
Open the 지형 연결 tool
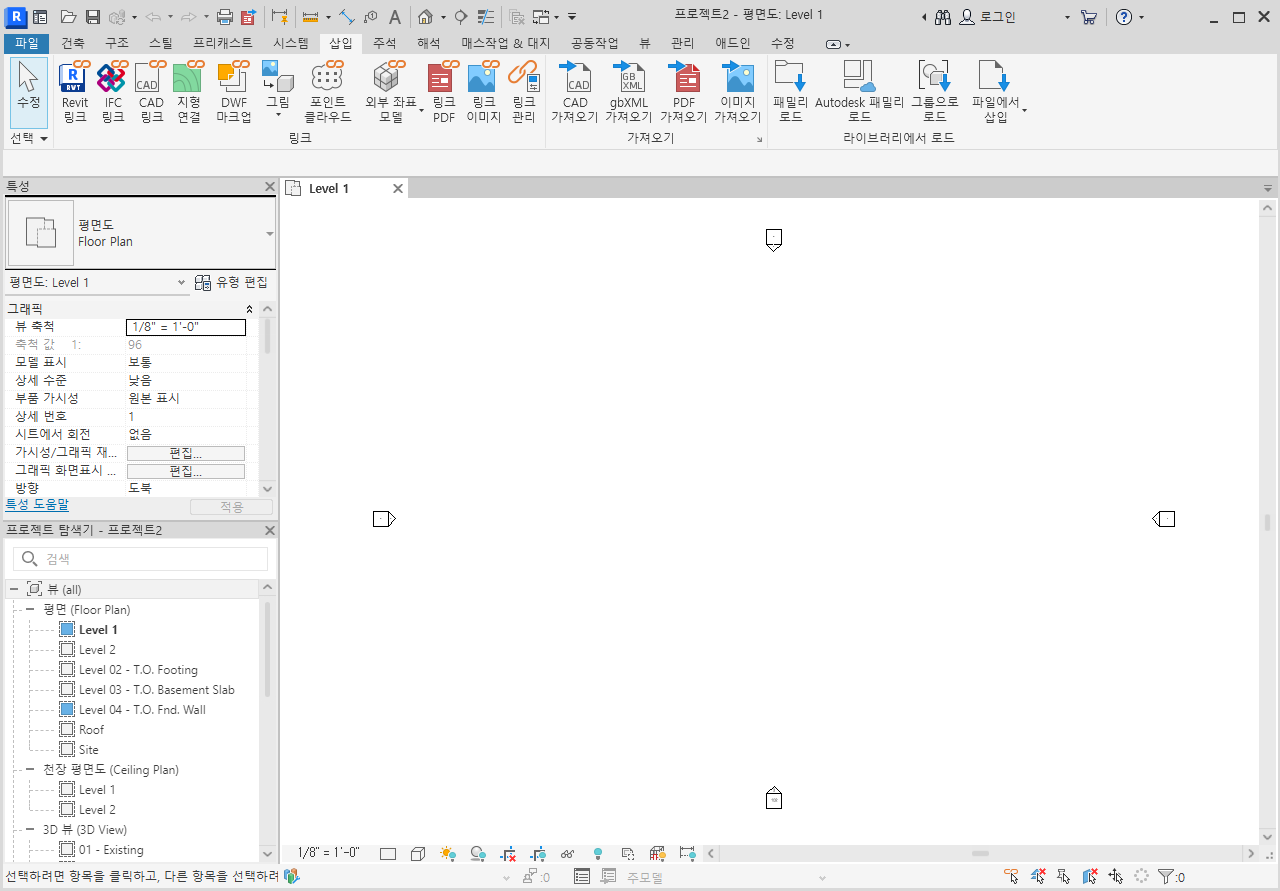189,92
